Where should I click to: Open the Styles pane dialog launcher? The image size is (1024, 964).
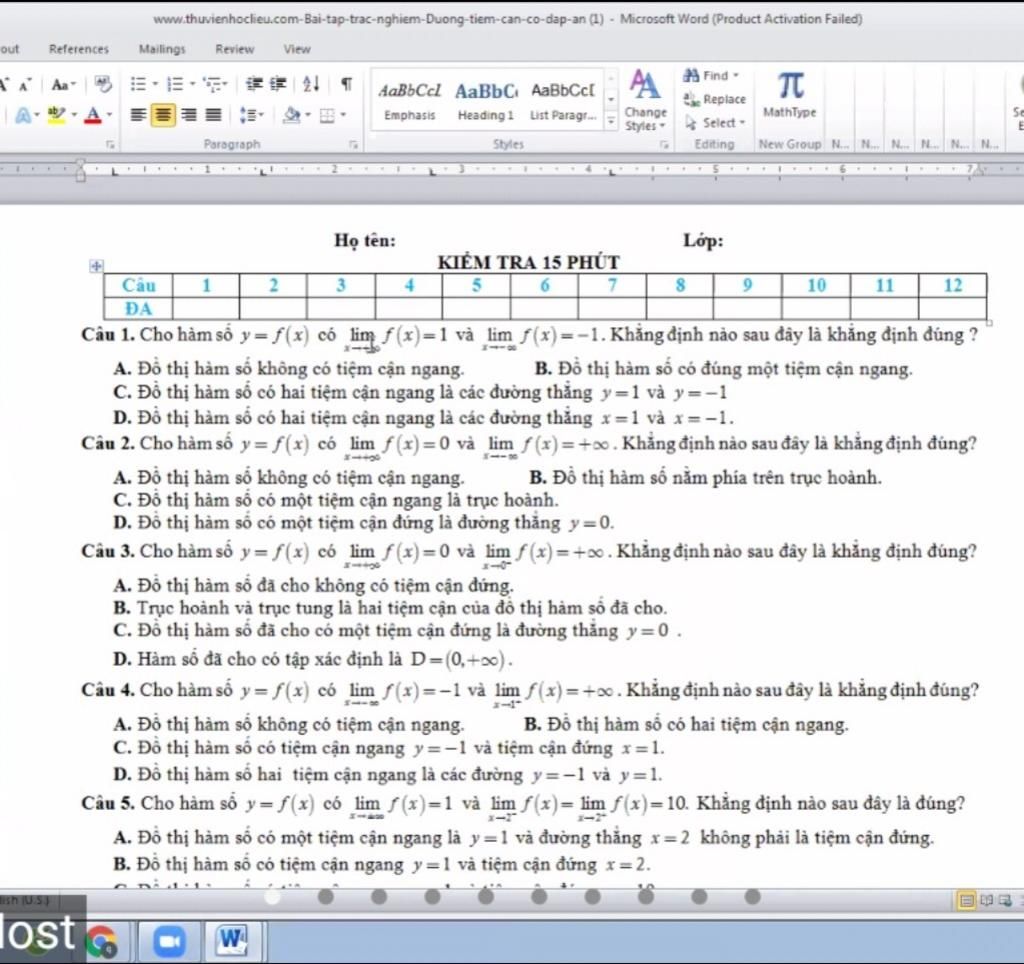pyautogui.click(x=664, y=144)
